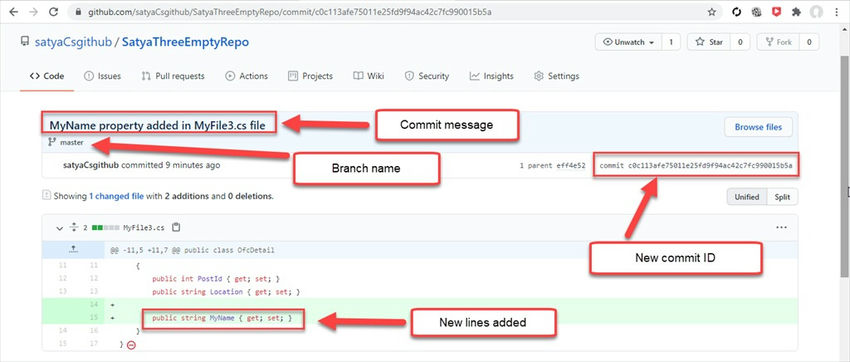
Task: Click the circular arrows extension icon
Action: [x=736, y=12]
